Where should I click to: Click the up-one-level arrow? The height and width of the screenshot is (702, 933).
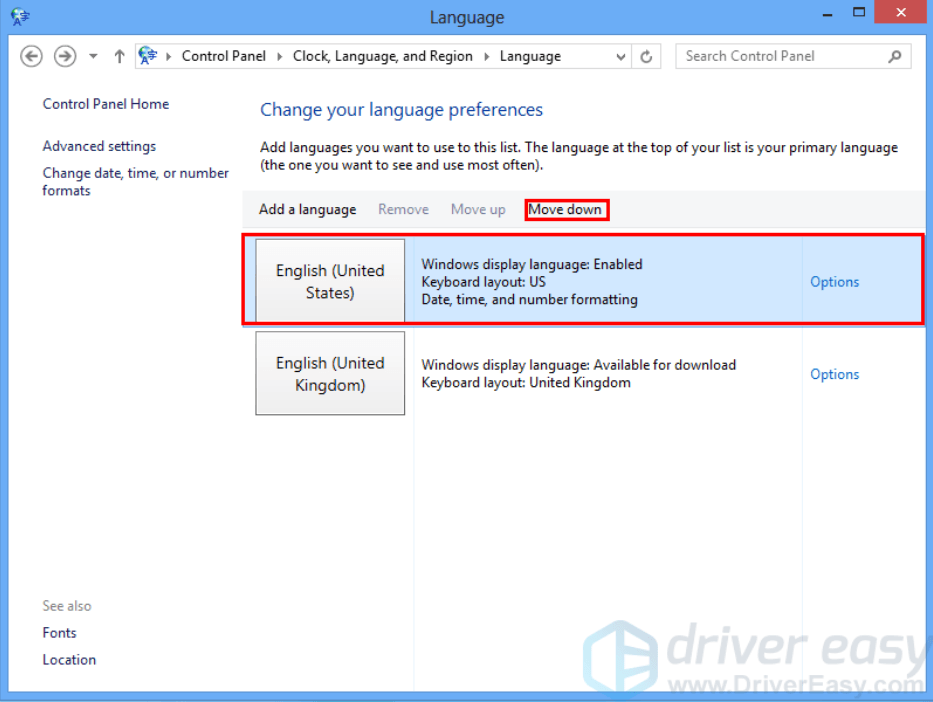coord(119,56)
